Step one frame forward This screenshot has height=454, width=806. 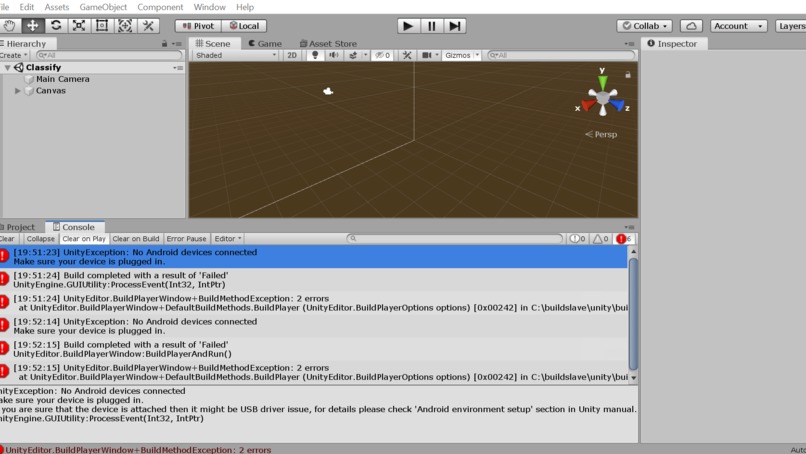[454, 26]
